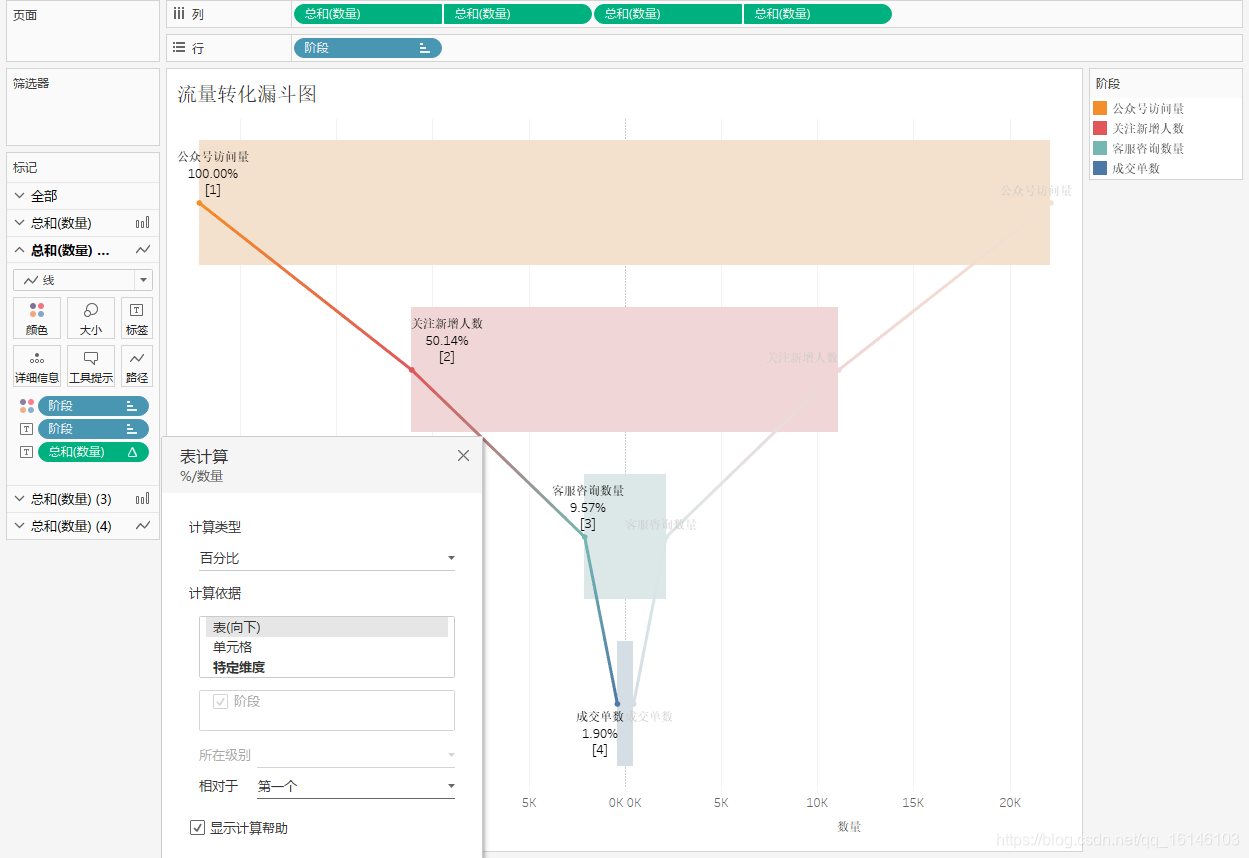Click the Color (颜色) marks card button

(x=37, y=318)
